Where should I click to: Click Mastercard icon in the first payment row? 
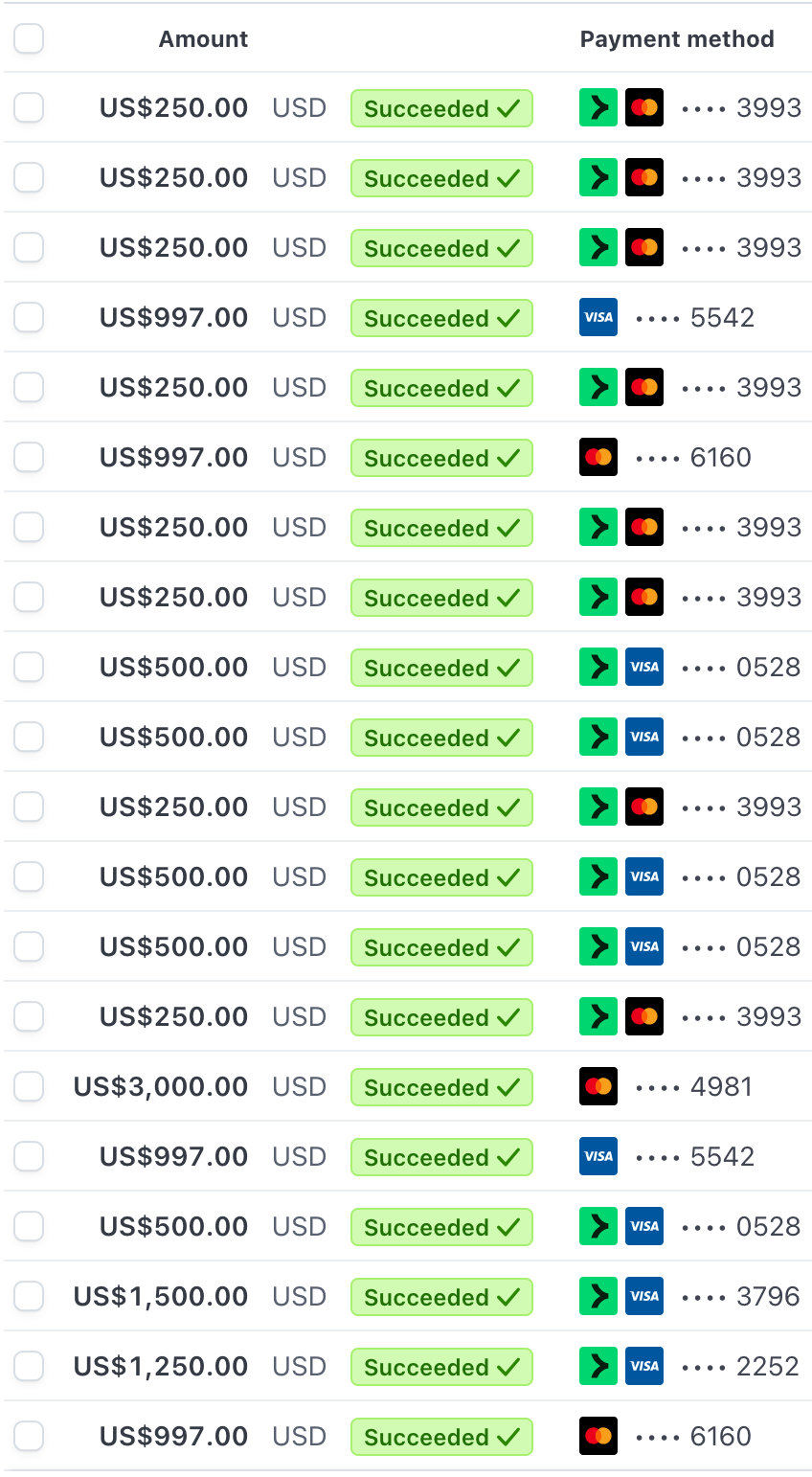coord(644,107)
